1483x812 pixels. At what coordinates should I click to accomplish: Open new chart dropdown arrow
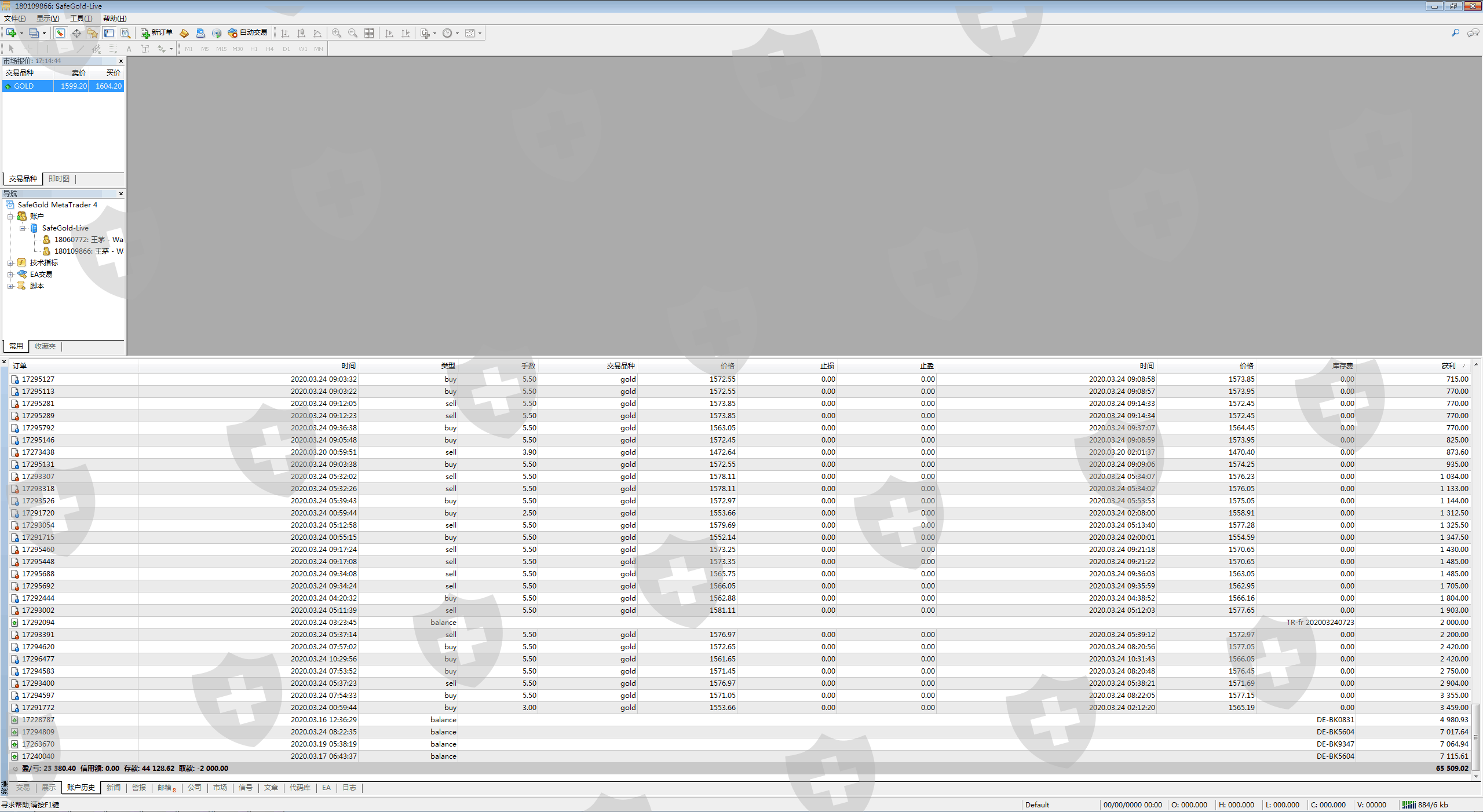point(21,33)
